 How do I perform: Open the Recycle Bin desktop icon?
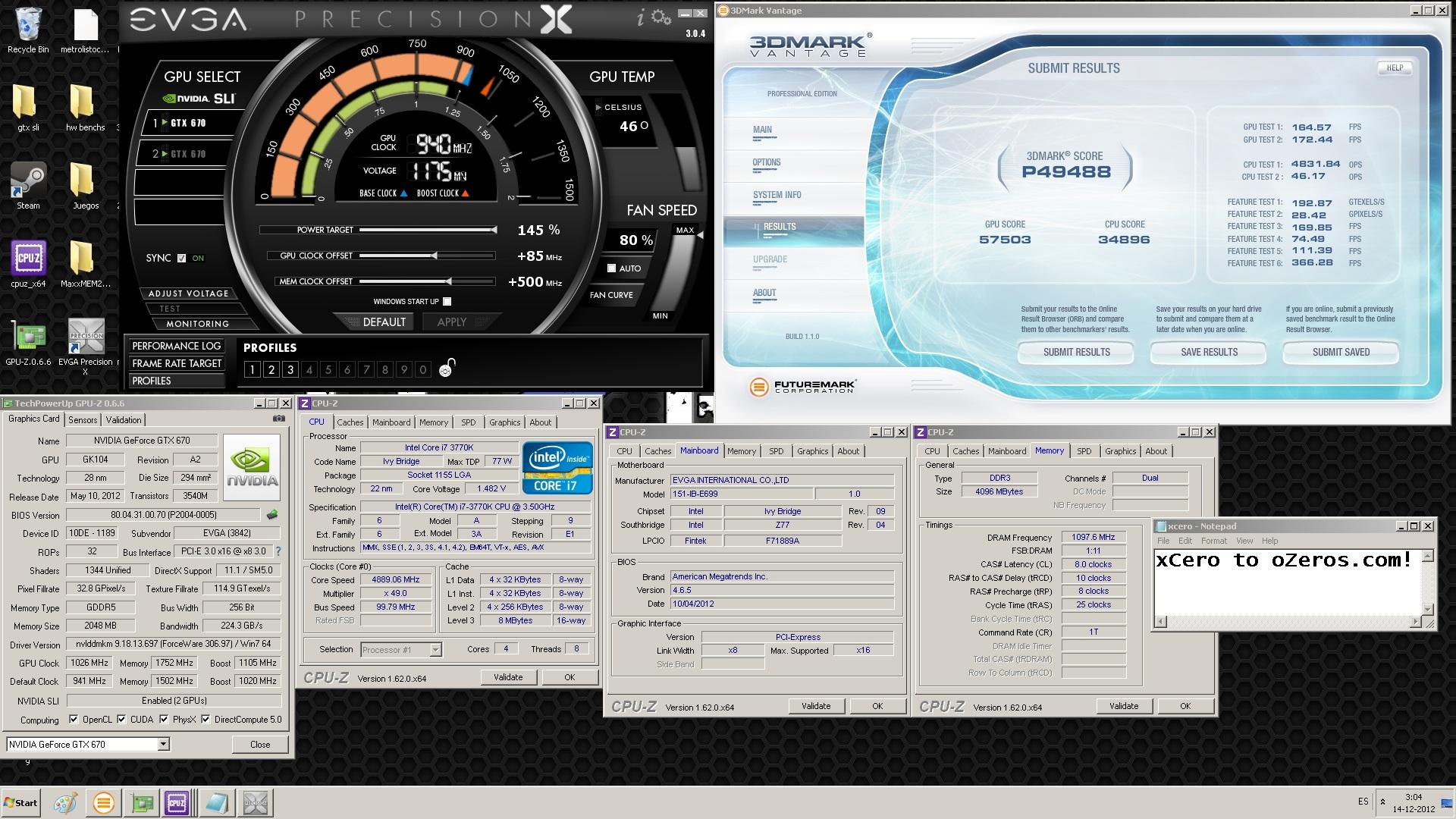[28, 30]
